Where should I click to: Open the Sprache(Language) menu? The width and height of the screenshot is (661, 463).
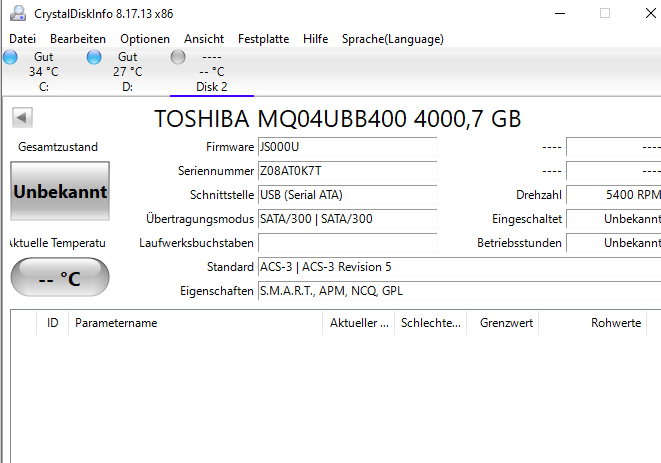click(392, 39)
